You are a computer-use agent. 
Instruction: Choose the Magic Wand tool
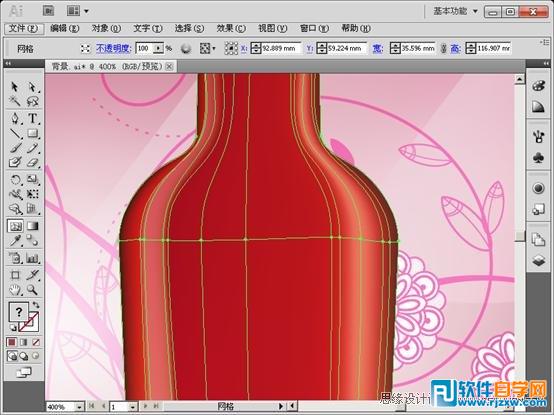click(x=15, y=101)
